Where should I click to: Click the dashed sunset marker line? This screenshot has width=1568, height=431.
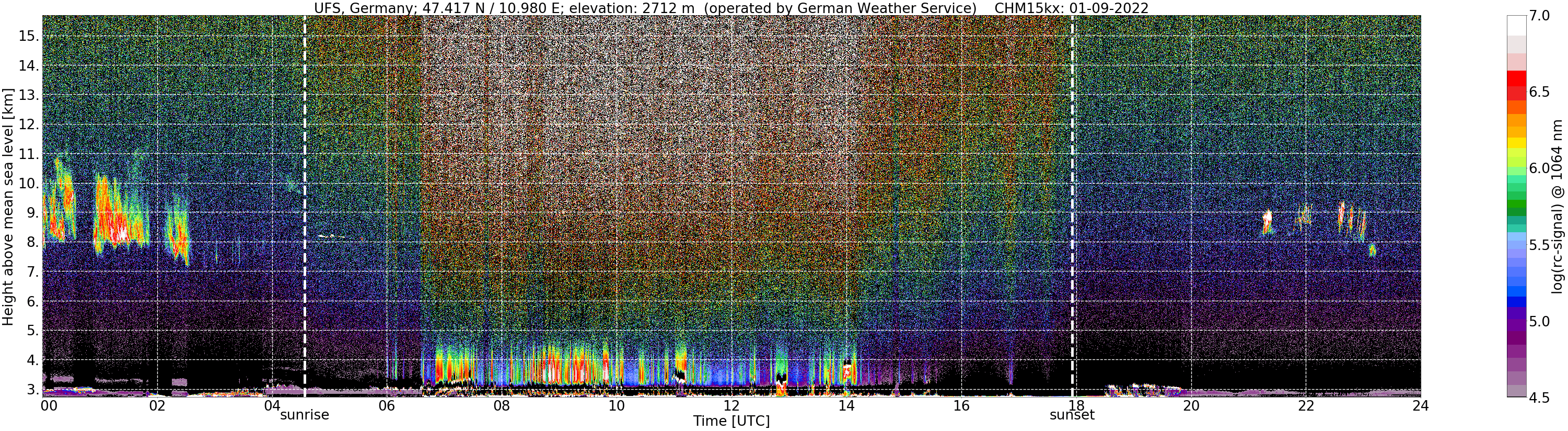(x=1072, y=206)
